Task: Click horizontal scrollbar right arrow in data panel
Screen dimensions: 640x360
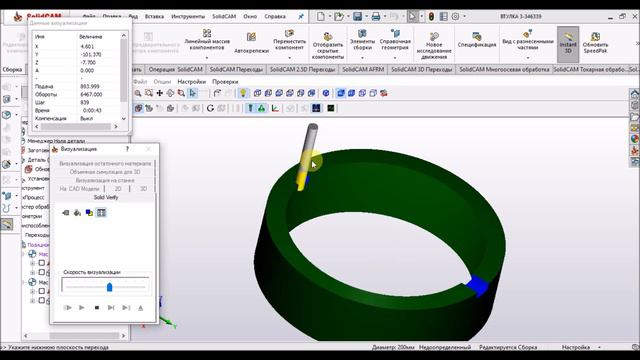Action: click(x=116, y=127)
